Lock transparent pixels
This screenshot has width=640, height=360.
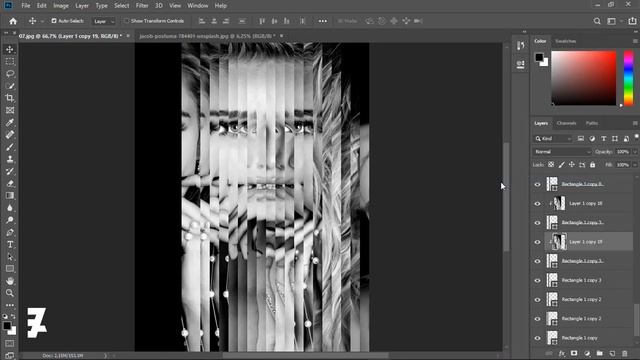tap(551, 165)
